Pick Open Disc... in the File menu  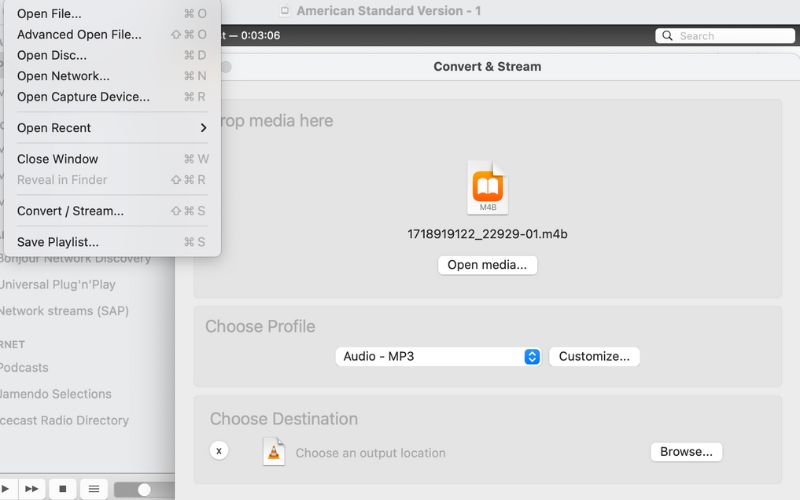[112, 55]
